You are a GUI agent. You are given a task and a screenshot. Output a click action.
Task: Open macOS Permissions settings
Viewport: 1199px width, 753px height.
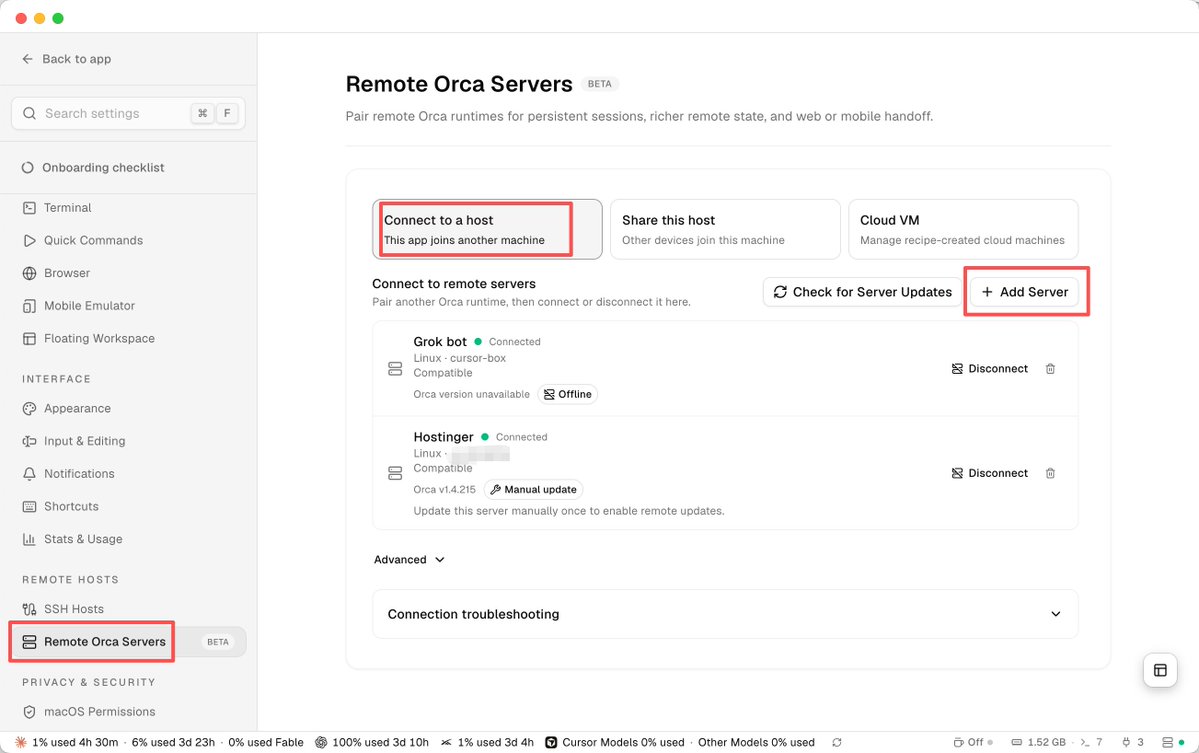89,711
